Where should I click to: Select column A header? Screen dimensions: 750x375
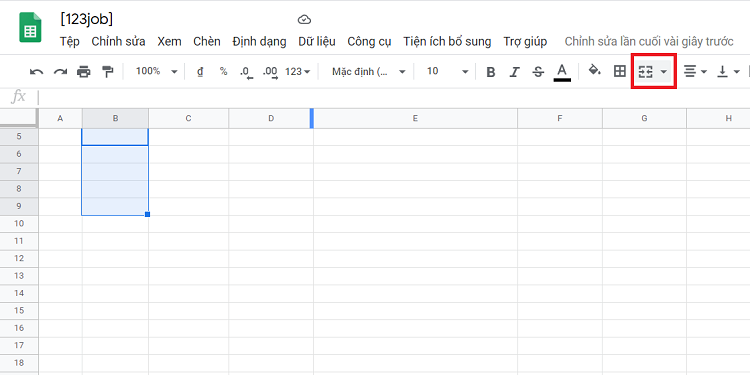coord(60,118)
